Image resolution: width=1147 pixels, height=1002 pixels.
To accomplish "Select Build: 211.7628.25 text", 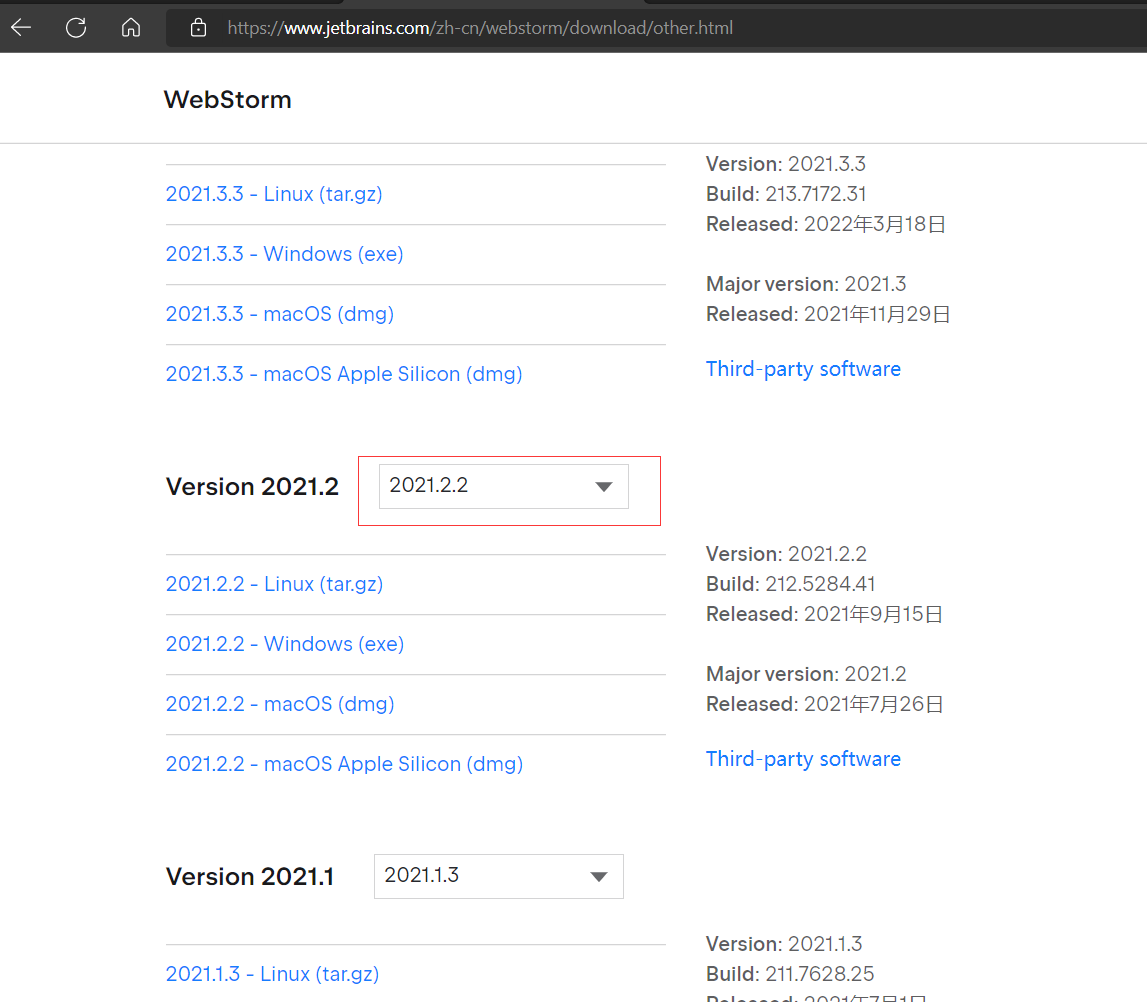I will click(x=790, y=973).
